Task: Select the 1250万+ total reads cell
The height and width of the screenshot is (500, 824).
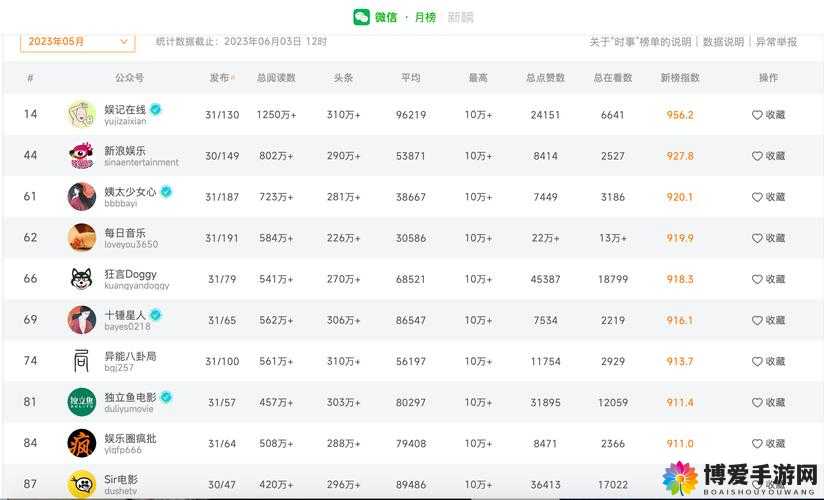Action: pyautogui.click(x=276, y=115)
